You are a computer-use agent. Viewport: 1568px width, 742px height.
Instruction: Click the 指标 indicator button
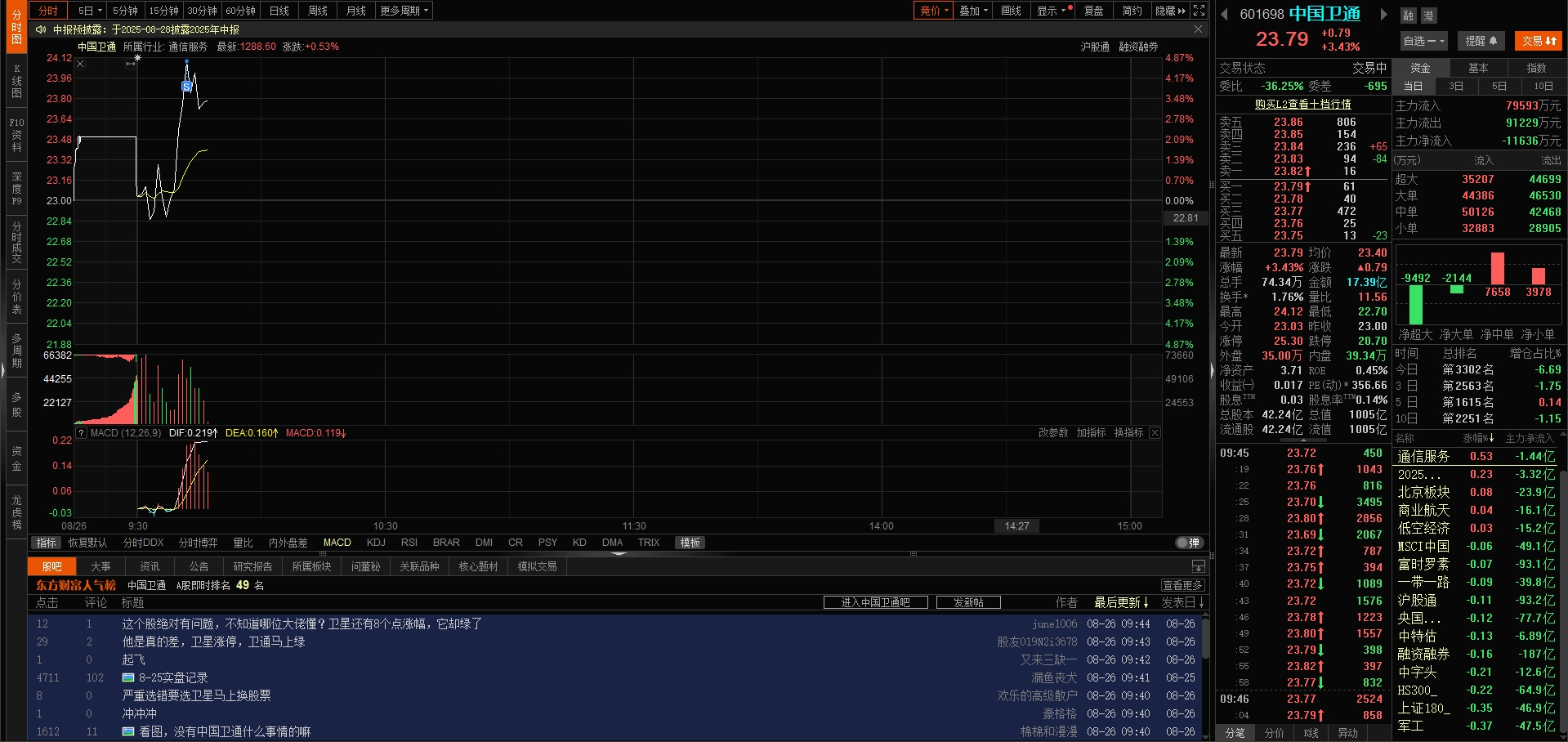coord(46,543)
